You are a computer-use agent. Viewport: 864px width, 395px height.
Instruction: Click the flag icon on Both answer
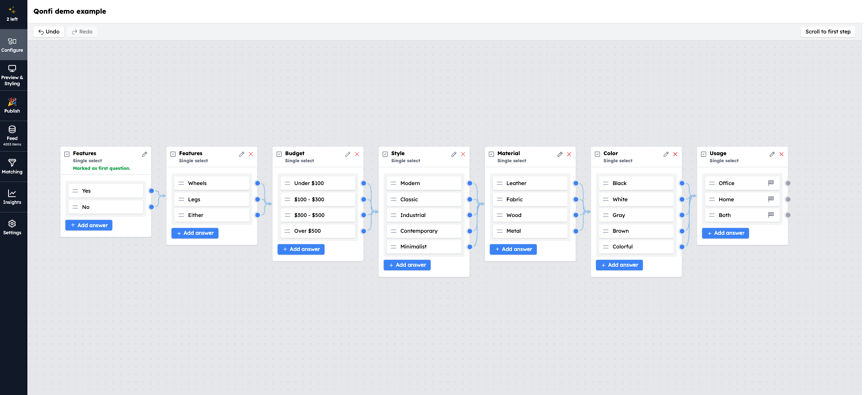pyautogui.click(x=771, y=215)
